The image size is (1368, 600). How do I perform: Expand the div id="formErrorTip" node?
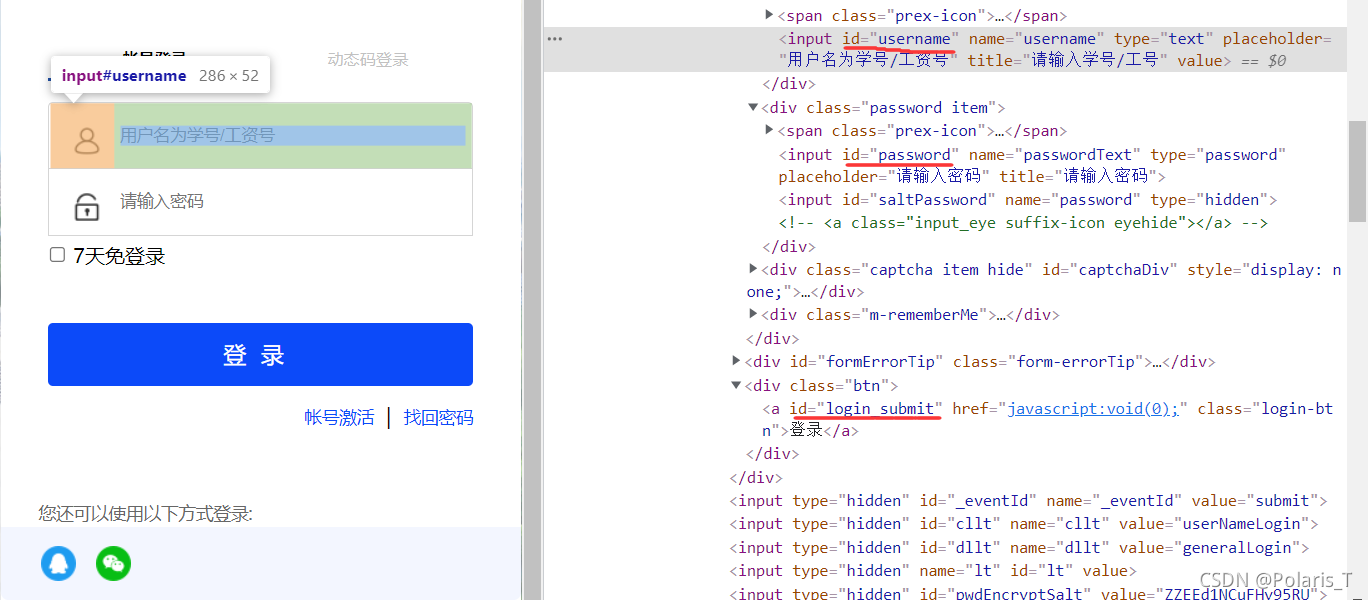737,361
